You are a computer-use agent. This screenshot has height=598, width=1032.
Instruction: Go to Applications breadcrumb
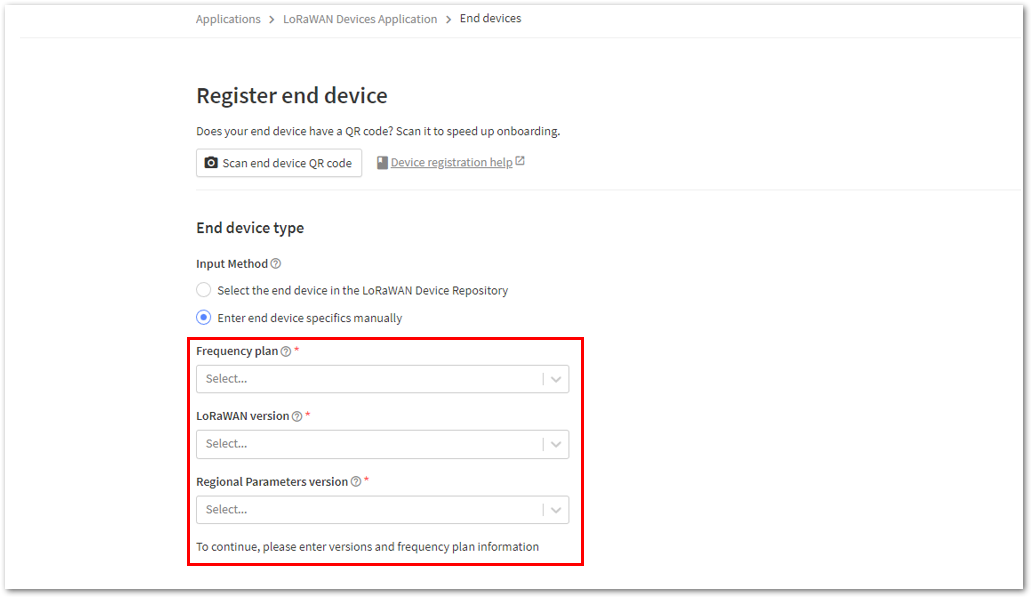coord(228,19)
